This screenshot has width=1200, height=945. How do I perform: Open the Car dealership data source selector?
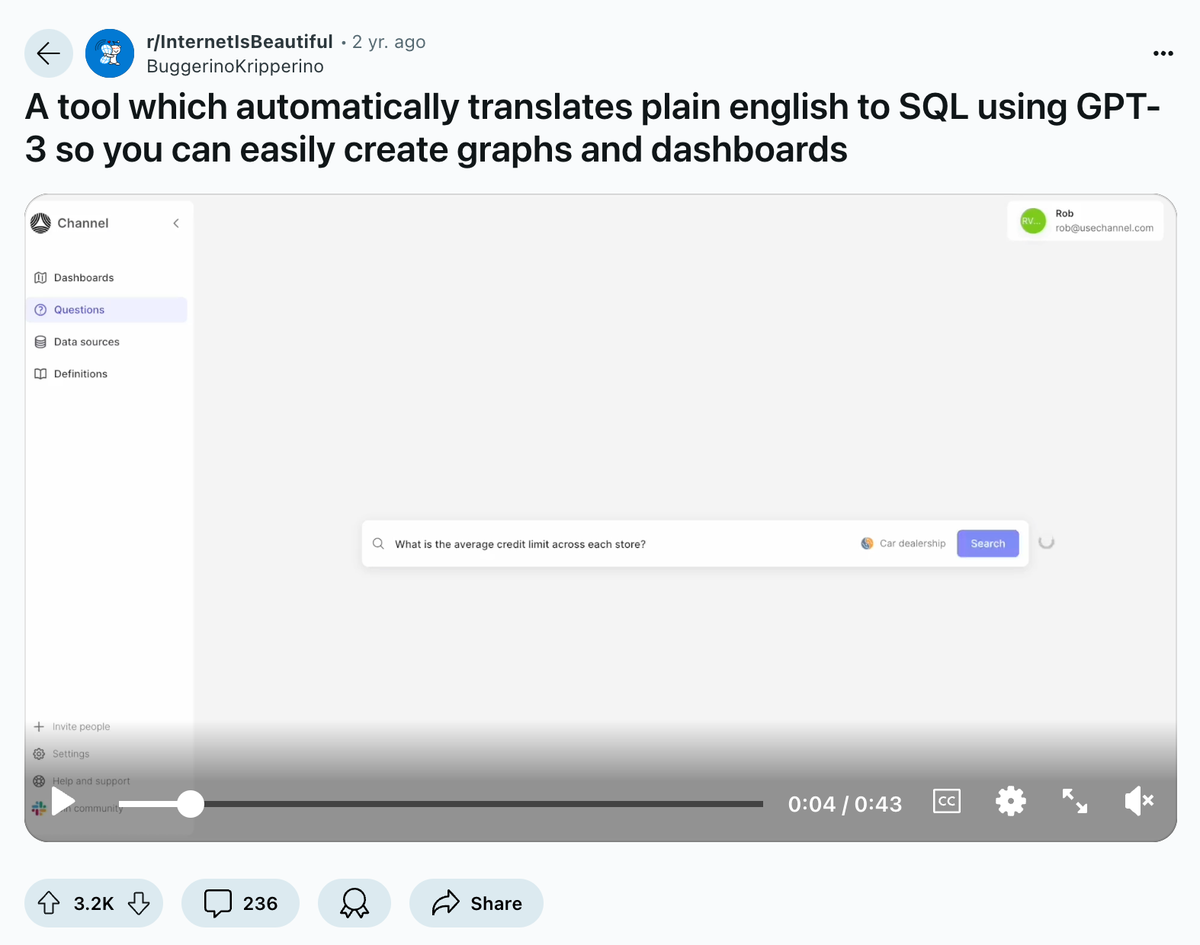(903, 544)
